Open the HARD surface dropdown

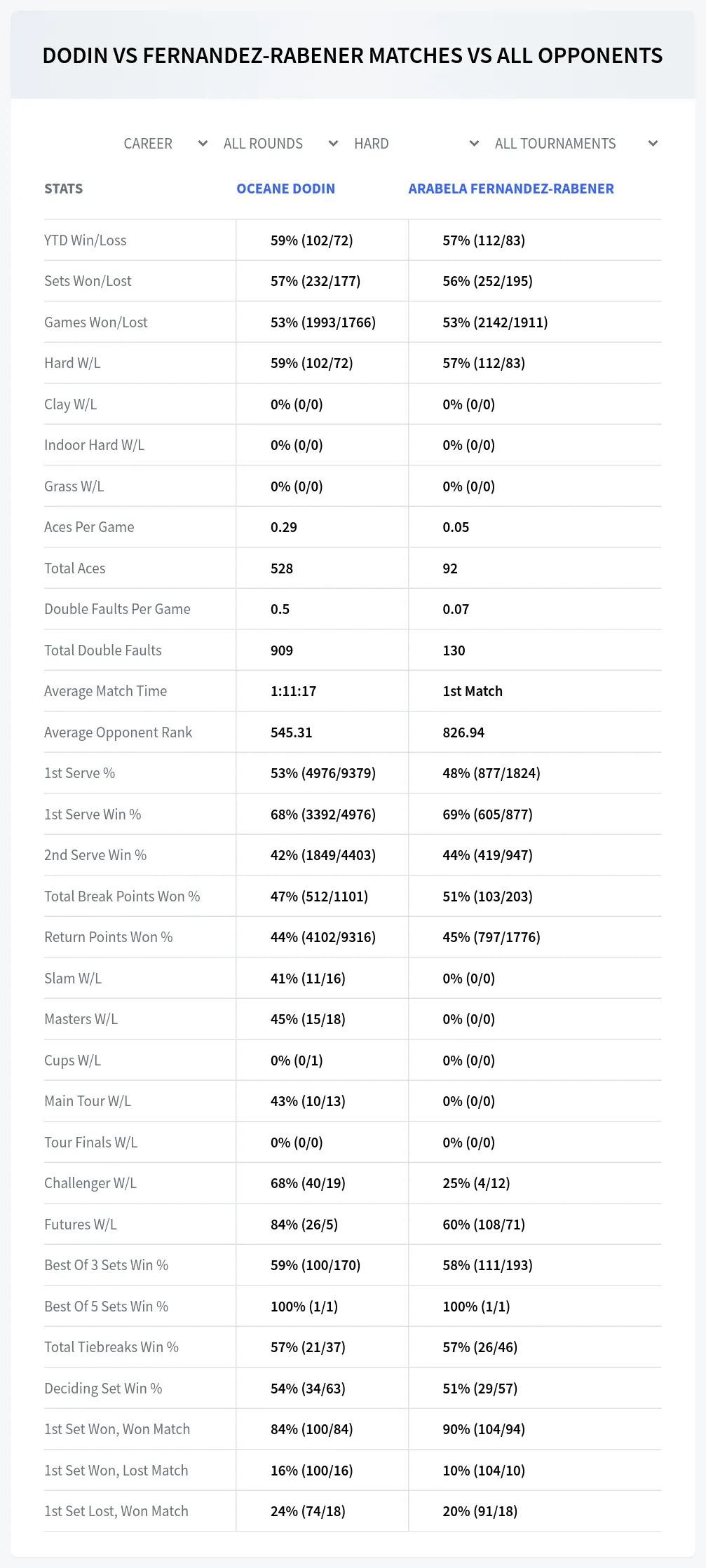click(x=416, y=144)
